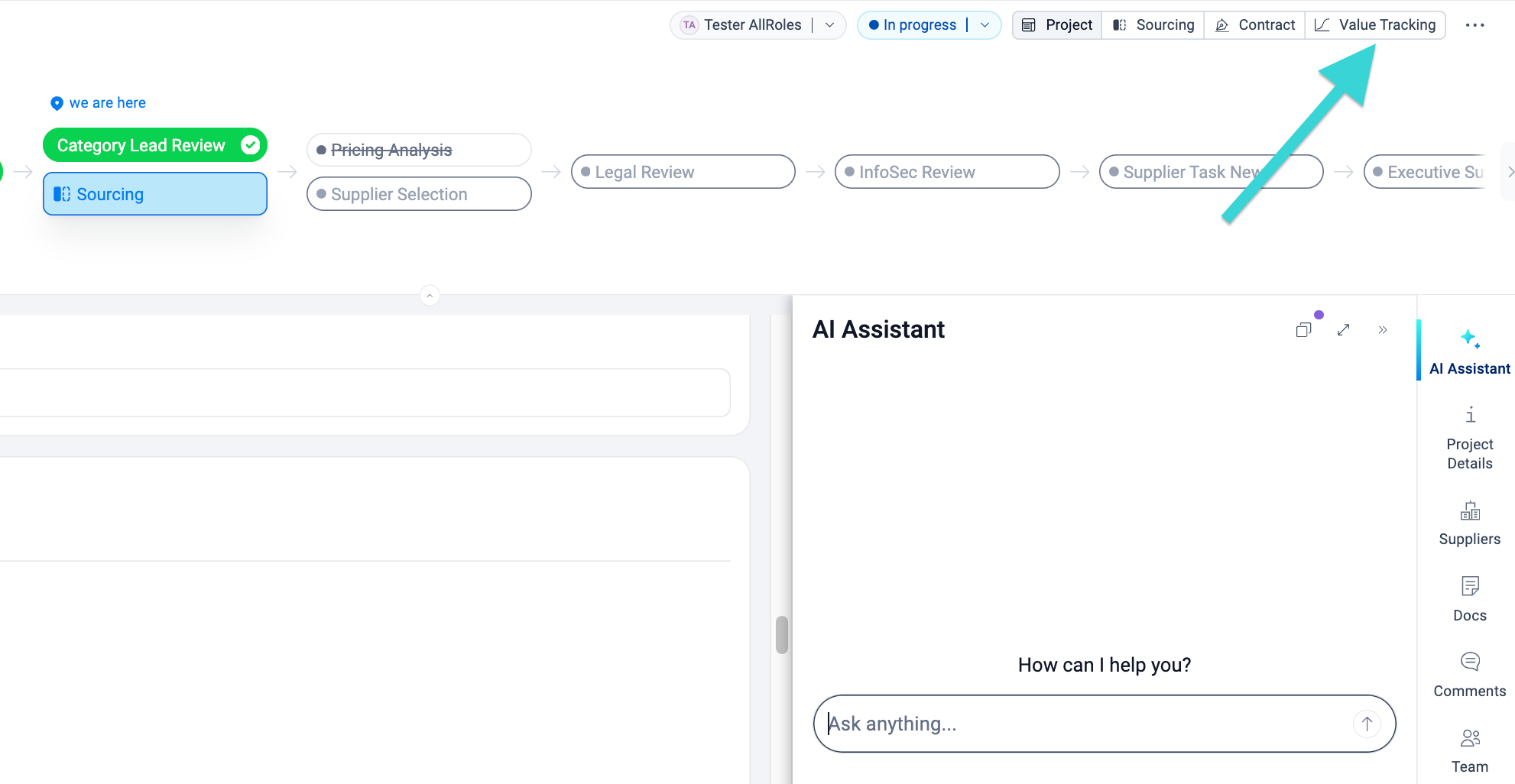
Task: Open the Suppliers sidebar panel
Action: tap(1469, 523)
